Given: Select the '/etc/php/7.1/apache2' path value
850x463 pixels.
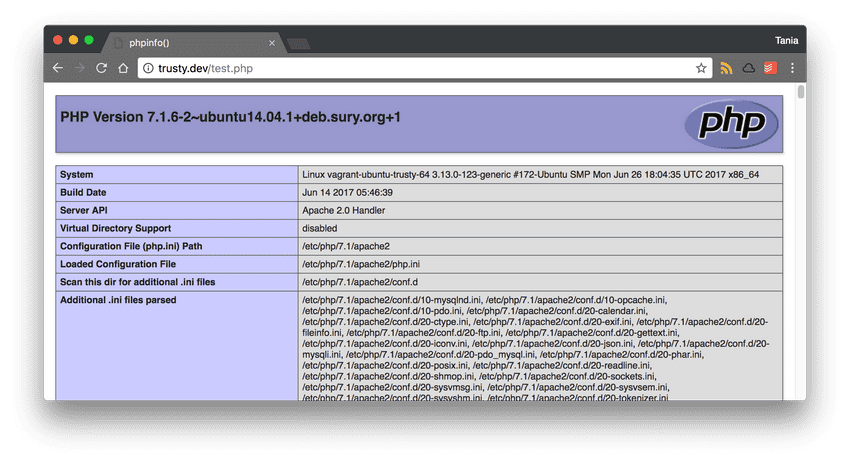Looking at the screenshot, I should tap(346, 246).
